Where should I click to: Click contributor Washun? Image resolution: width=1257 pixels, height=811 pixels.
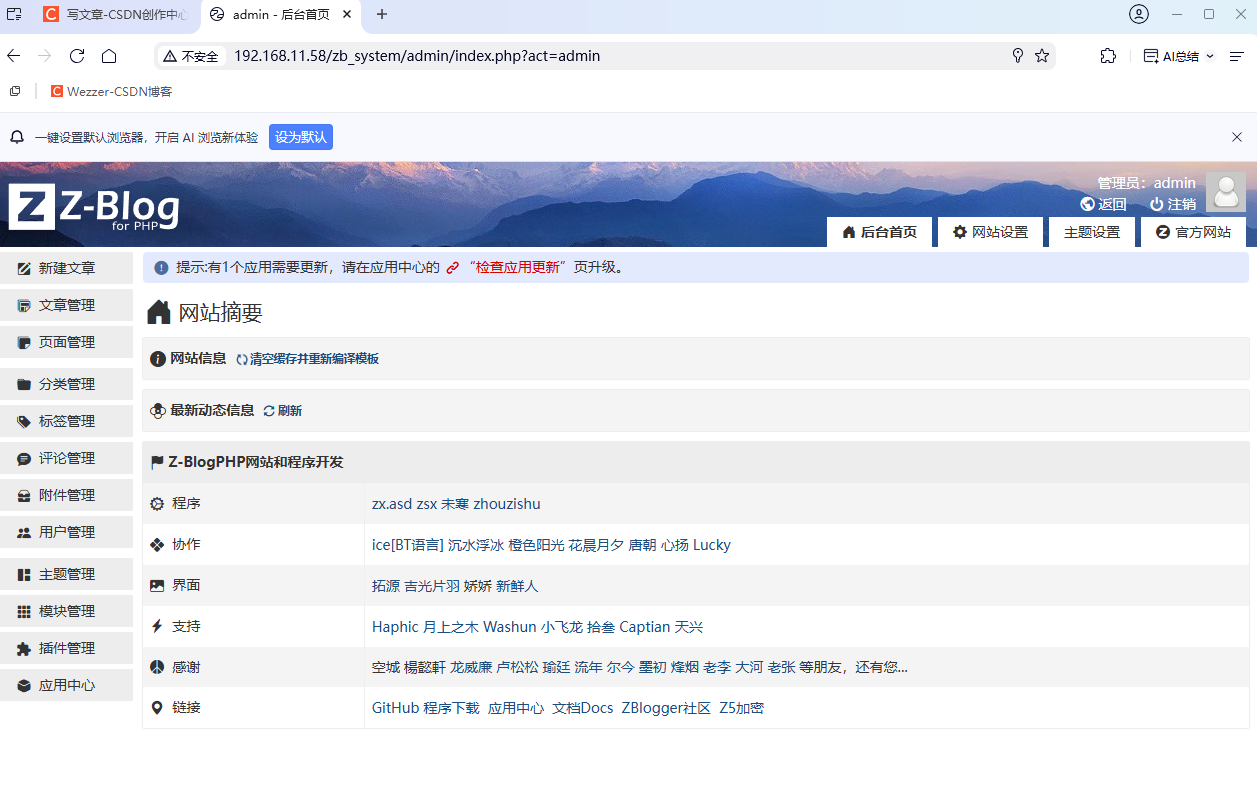click(510, 627)
